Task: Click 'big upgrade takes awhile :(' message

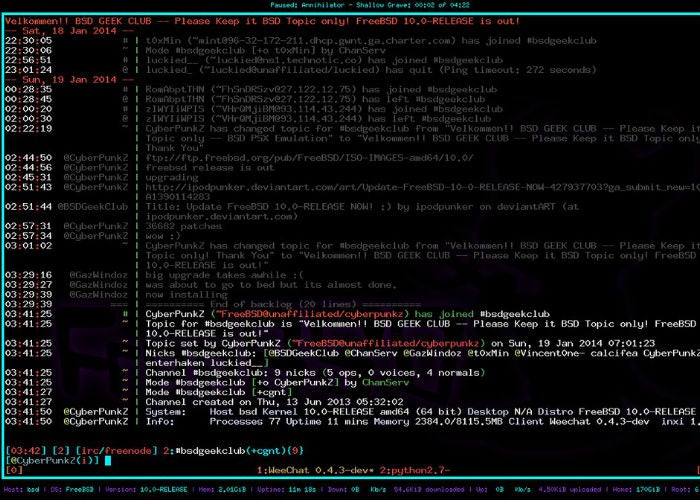Action: point(225,275)
